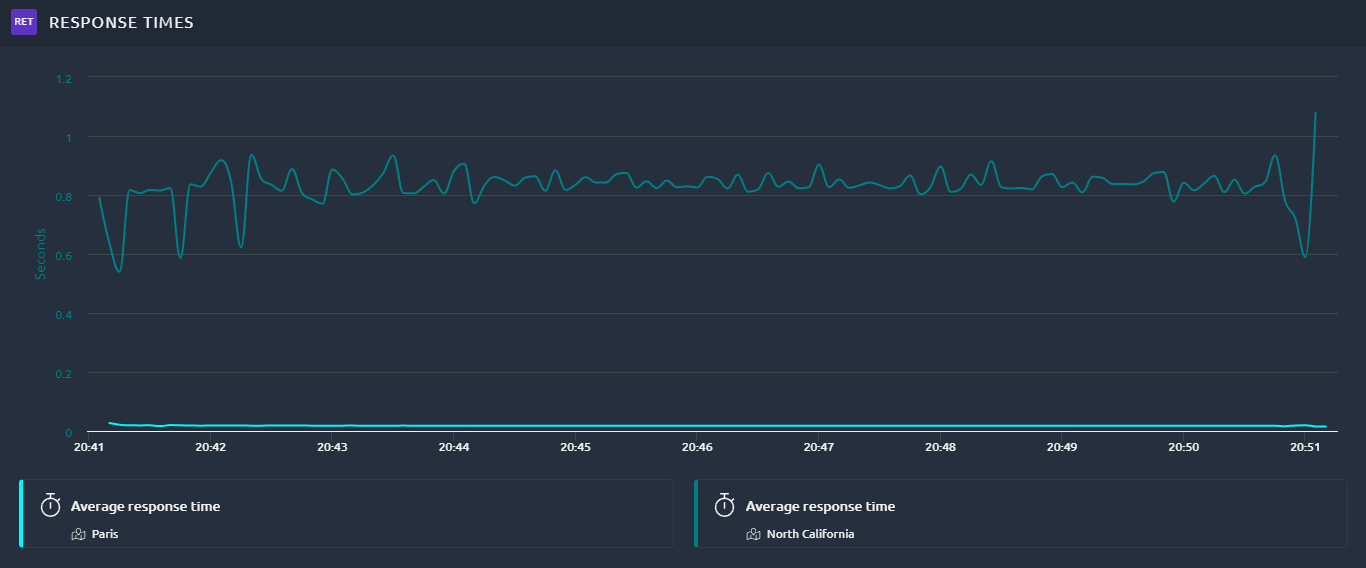Toggle the Paris average response time series
Image resolution: width=1366 pixels, height=568 pixels.
point(346,513)
